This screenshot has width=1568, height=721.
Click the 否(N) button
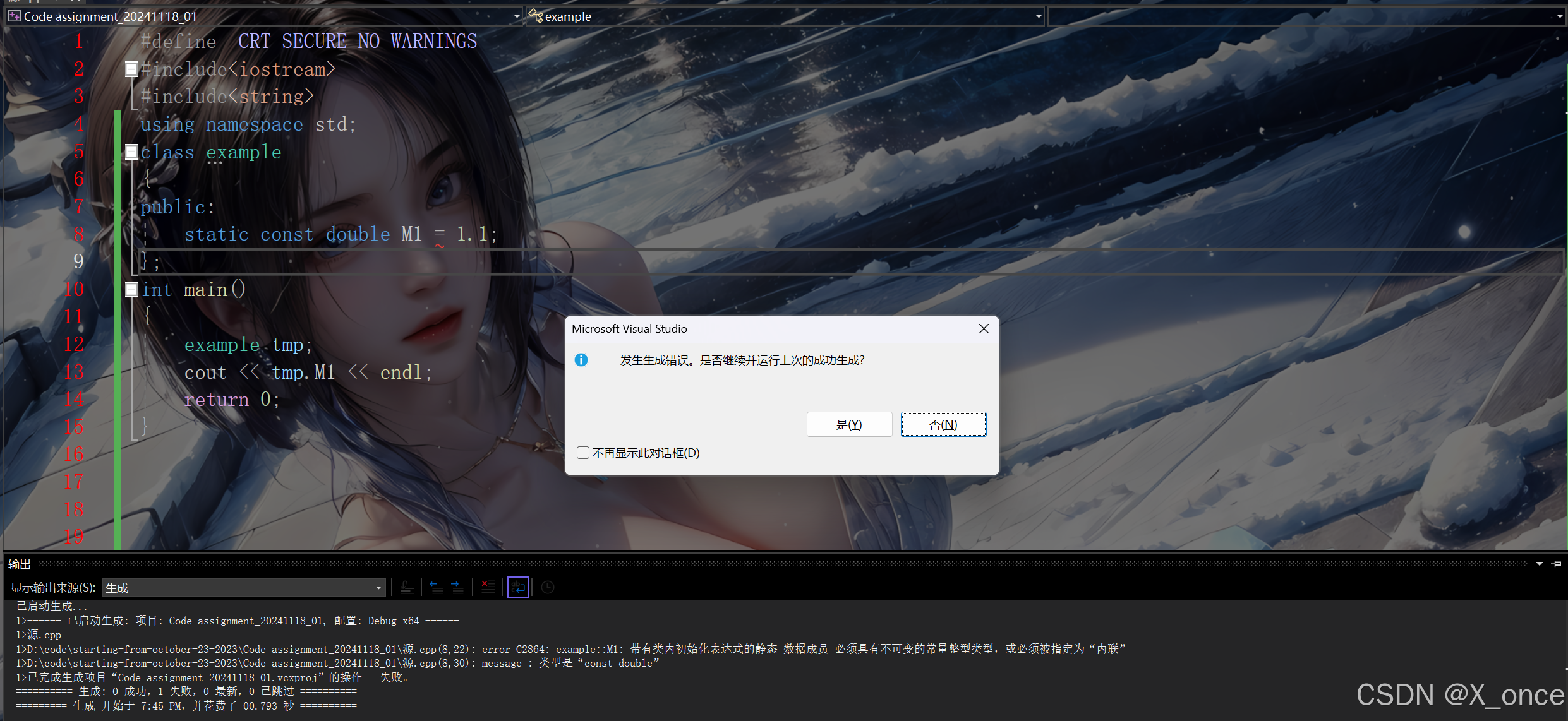[943, 424]
